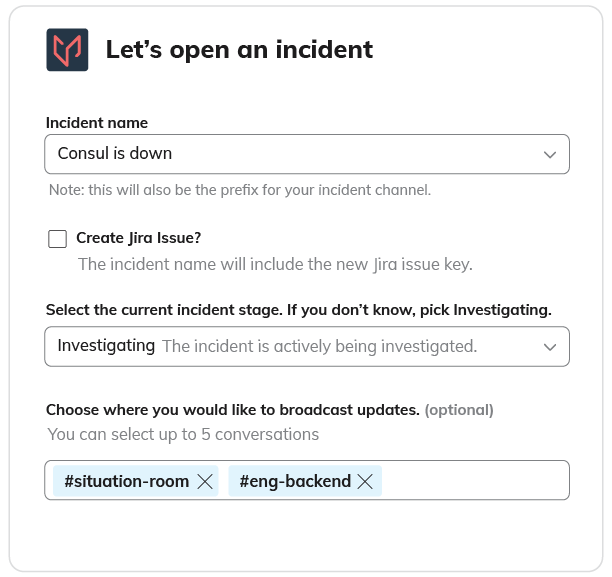
Task: Click the 'Select the current incident stage' label
Action: click(x=298, y=310)
